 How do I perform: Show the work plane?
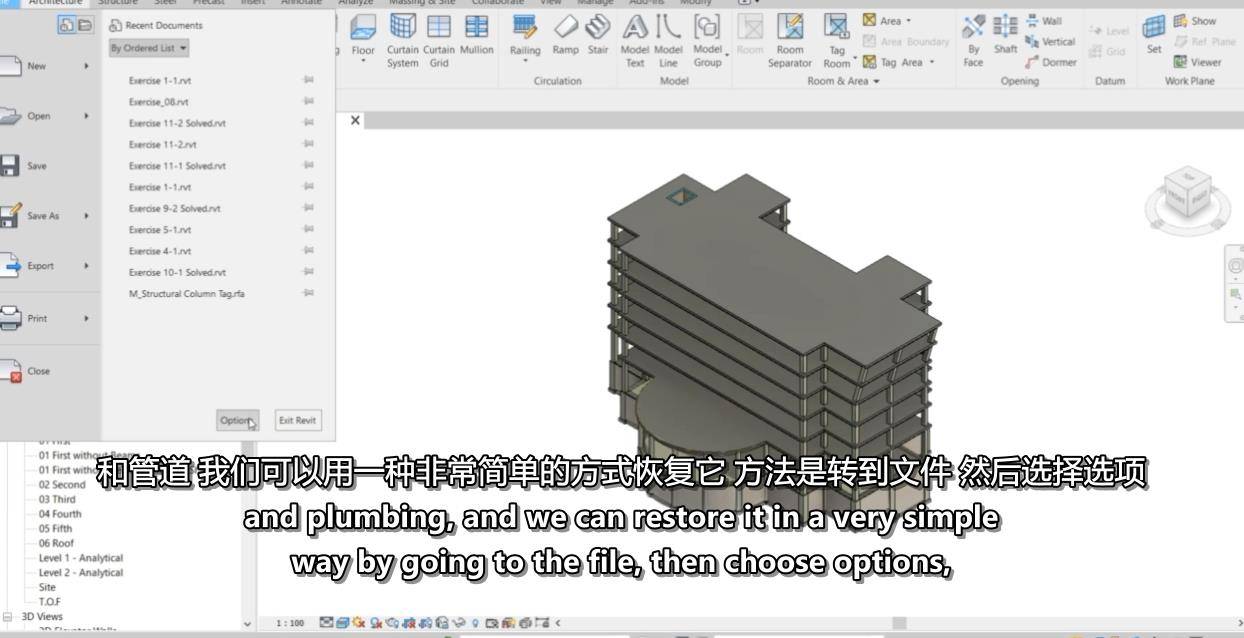point(1194,21)
